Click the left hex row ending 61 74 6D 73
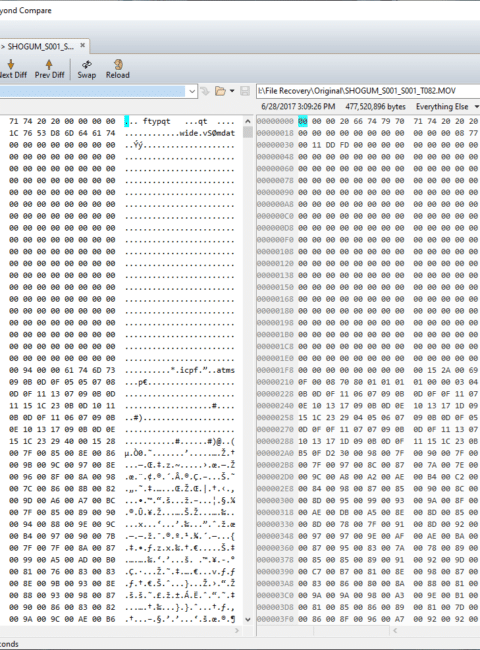Screen dimensions: 480x650 pyautogui.click(x=62, y=370)
